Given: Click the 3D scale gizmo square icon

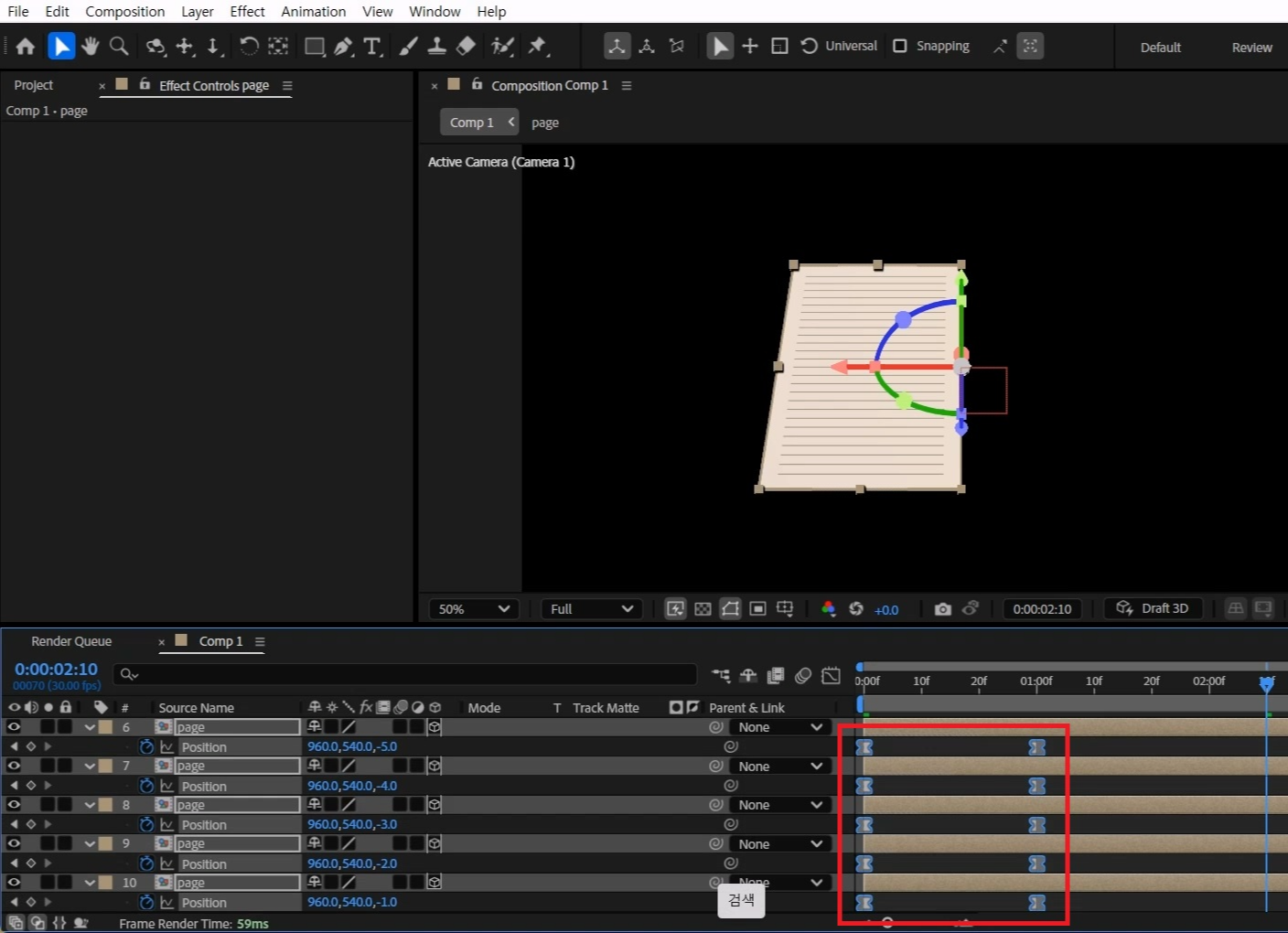Looking at the screenshot, I should [x=780, y=46].
